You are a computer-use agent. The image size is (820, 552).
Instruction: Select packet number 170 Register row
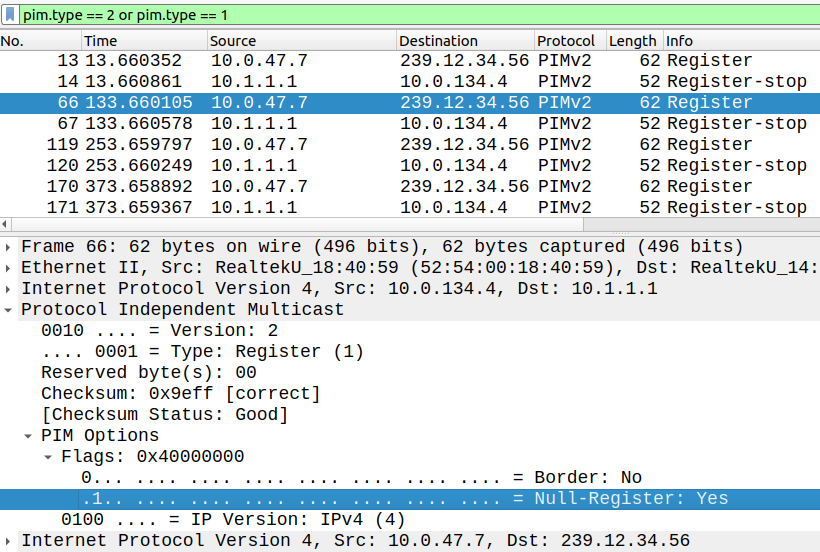point(410,186)
